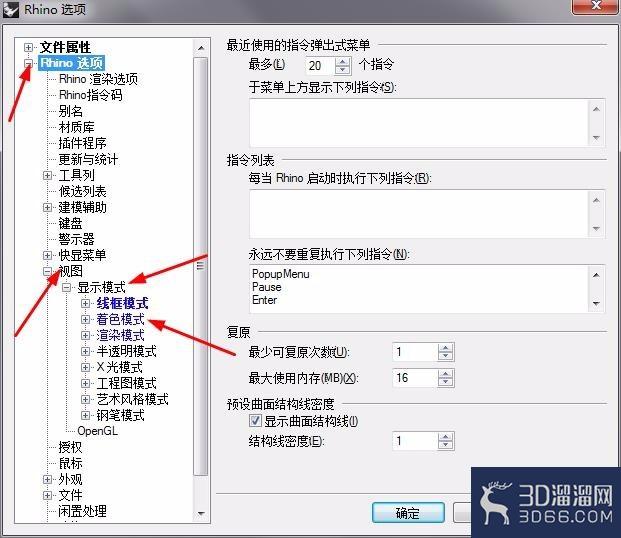Open the OpenGL settings page
Viewport: 621px width, 538px height.
coord(97,431)
